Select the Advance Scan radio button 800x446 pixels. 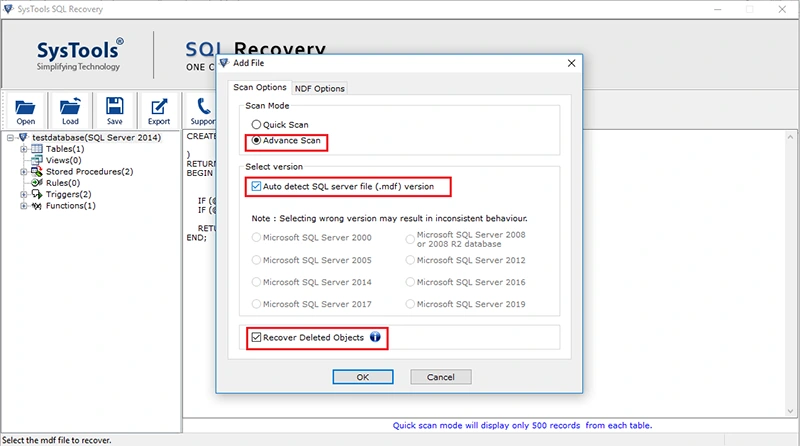pos(256,140)
